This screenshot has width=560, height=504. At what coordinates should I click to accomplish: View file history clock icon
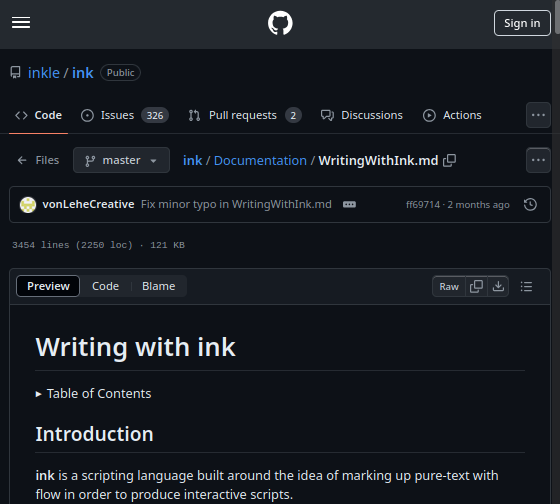530,205
